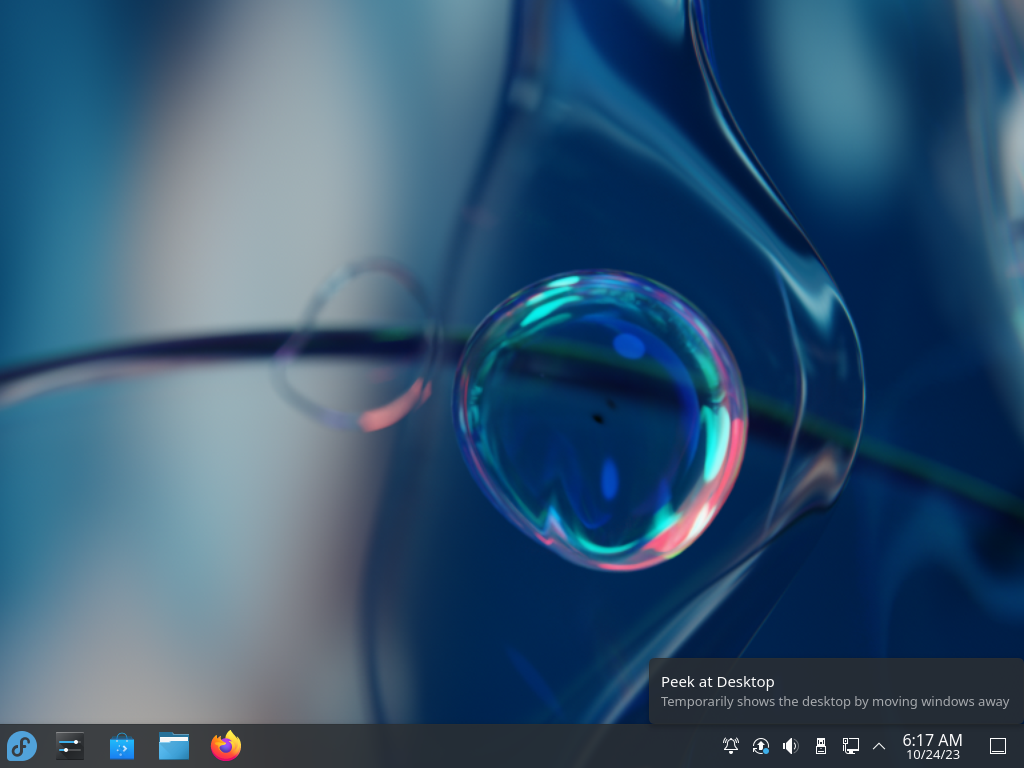The height and width of the screenshot is (768, 1024).
Task: Open the software updates tray icon
Action: pyautogui.click(x=761, y=746)
